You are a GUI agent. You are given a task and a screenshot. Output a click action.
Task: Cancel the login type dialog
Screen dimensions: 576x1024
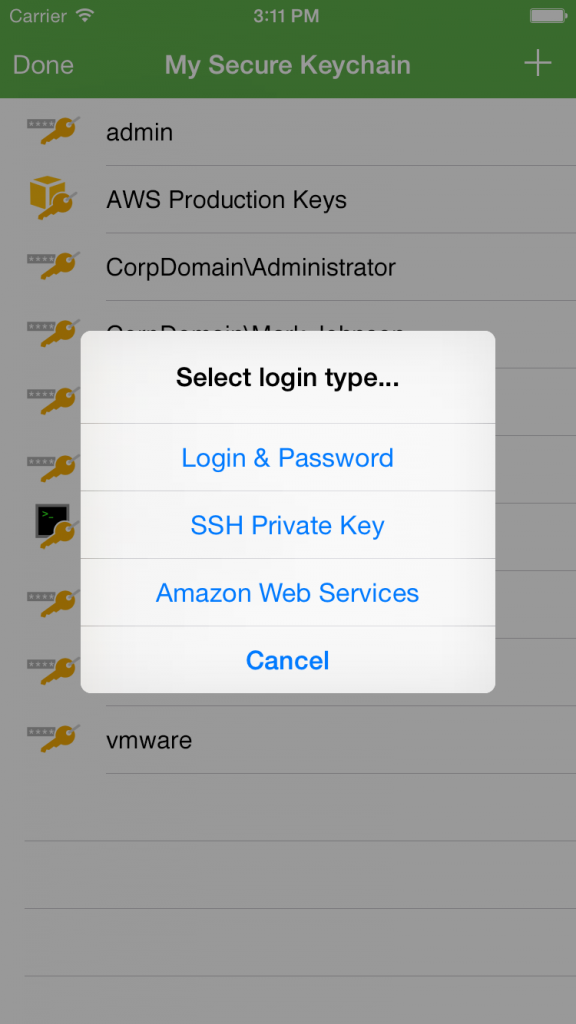[x=287, y=660]
